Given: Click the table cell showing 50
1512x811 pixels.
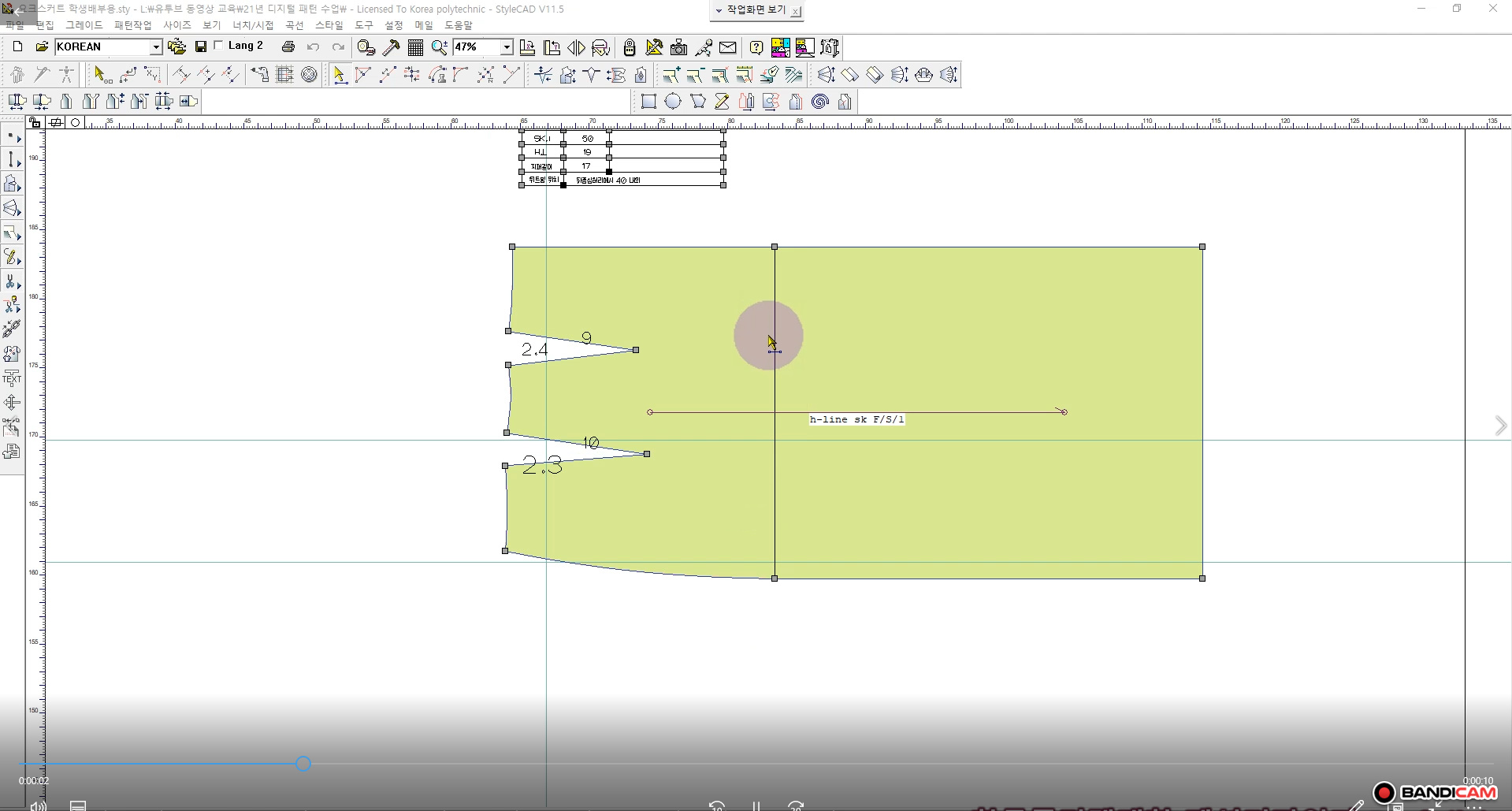Looking at the screenshot, I should point(587,138).
